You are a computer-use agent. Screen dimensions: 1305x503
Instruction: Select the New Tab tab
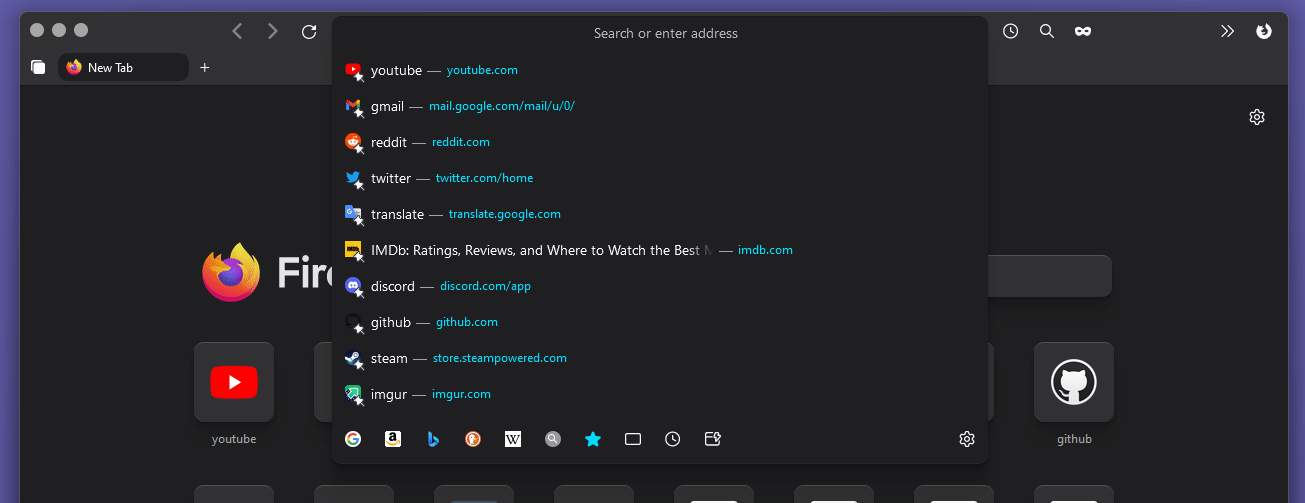pos(123,67)
